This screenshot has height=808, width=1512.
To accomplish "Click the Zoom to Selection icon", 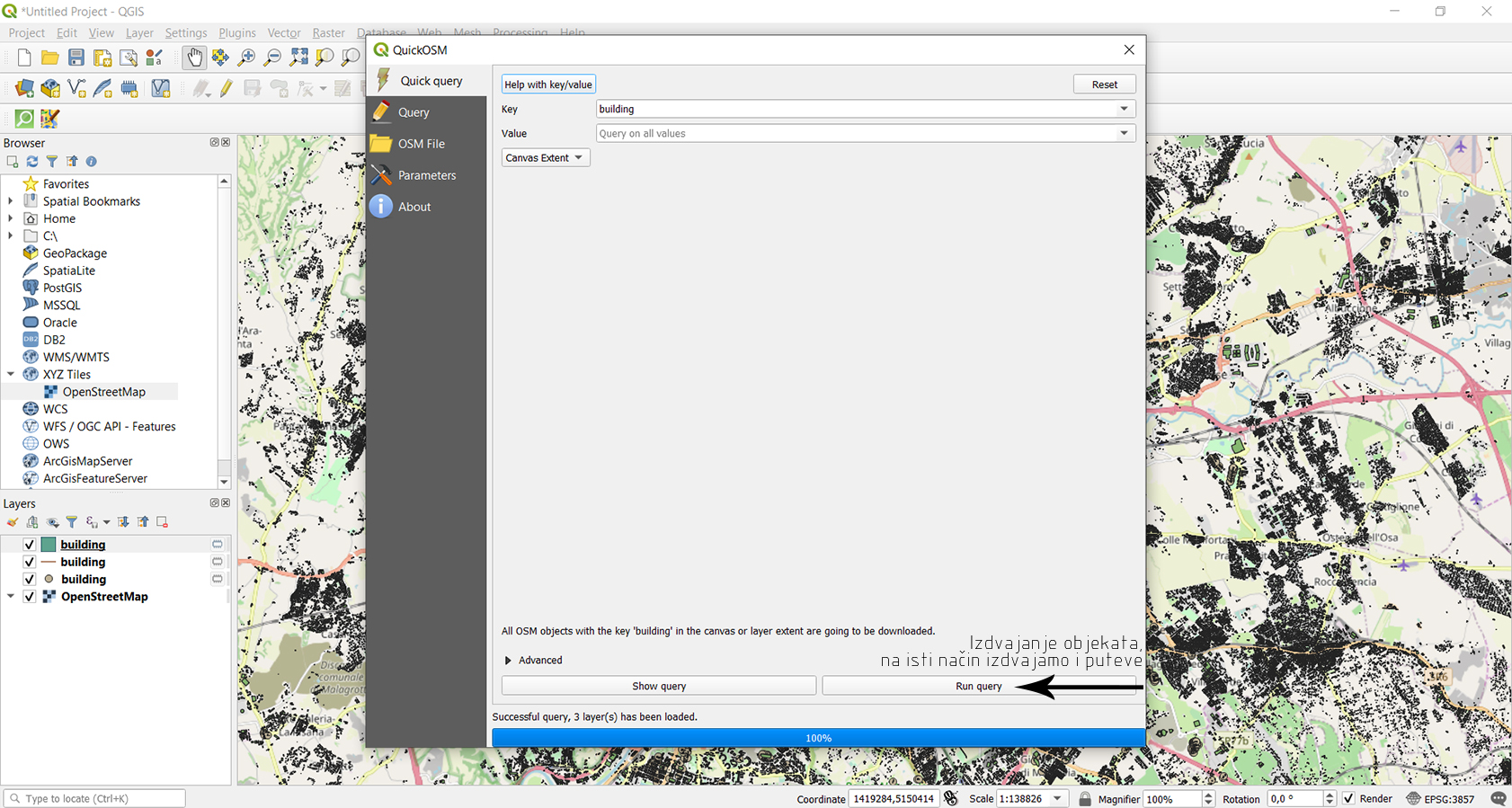I will [325, 58].
